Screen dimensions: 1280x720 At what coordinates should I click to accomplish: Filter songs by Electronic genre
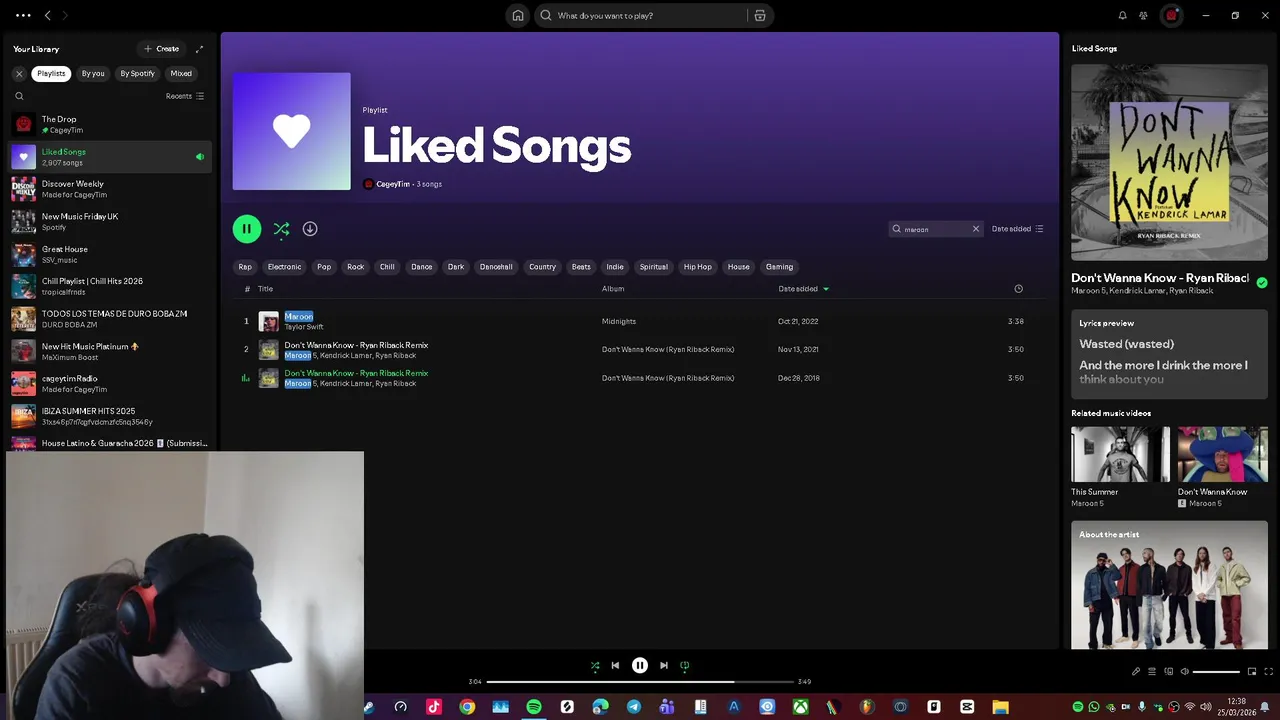tap(284, 267)
